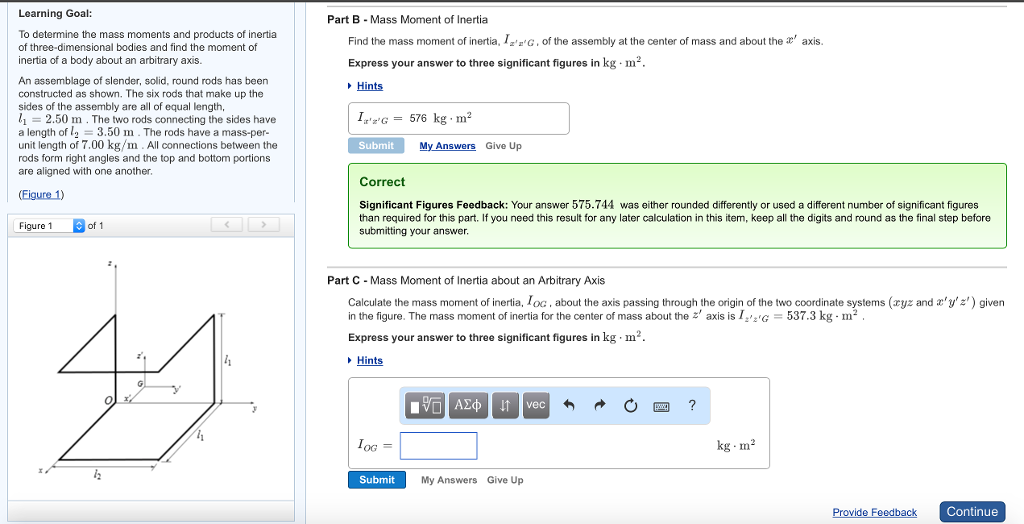1024x524 pixels.
Task: Click Give Up for Part C
Action: 505,480
